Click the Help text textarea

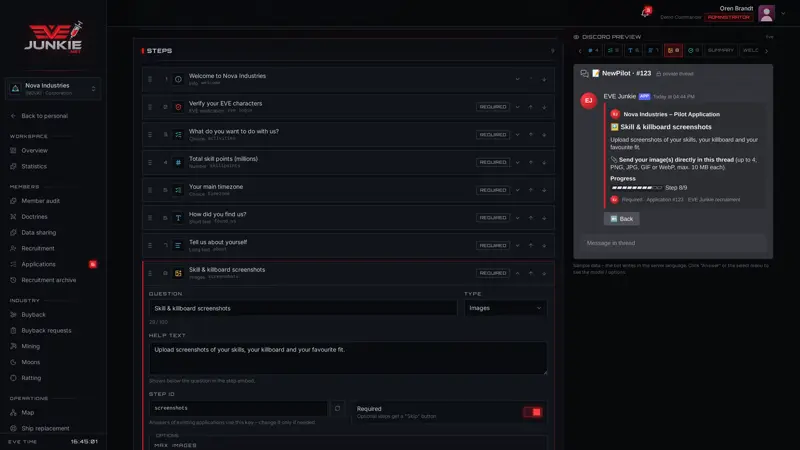(x=348, y=358)
